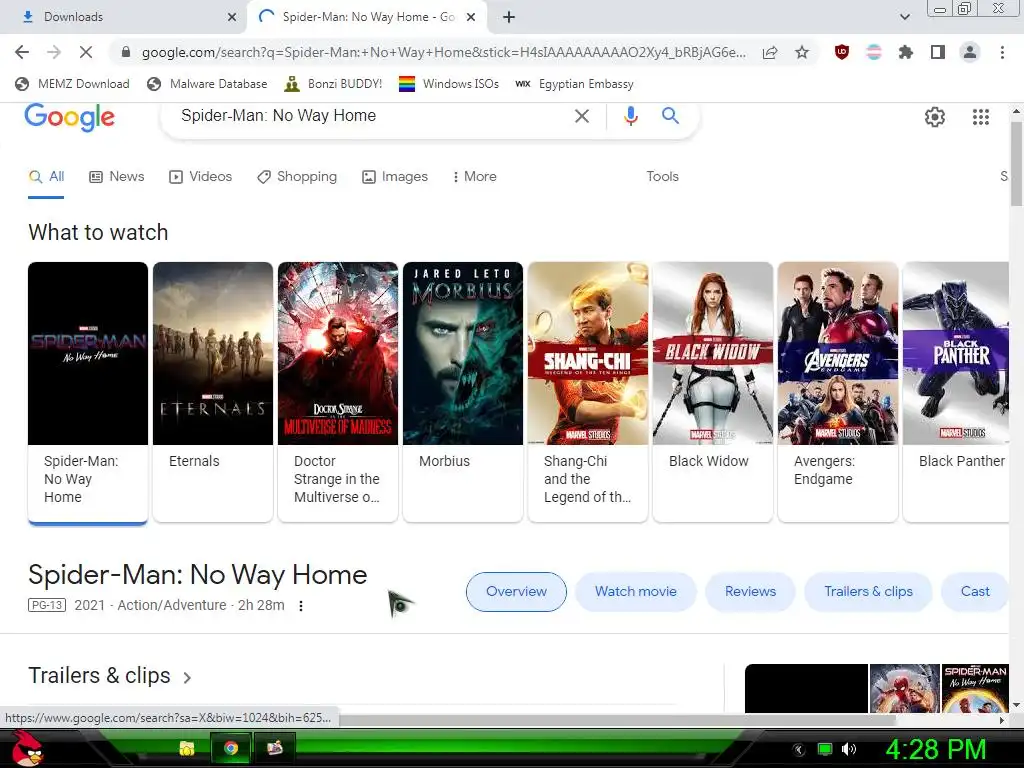The width and height of the screenshot is (1024, 768).
Task: Click the network monitor tray icon
Action: pyautogui.click(x=825, y=749)
